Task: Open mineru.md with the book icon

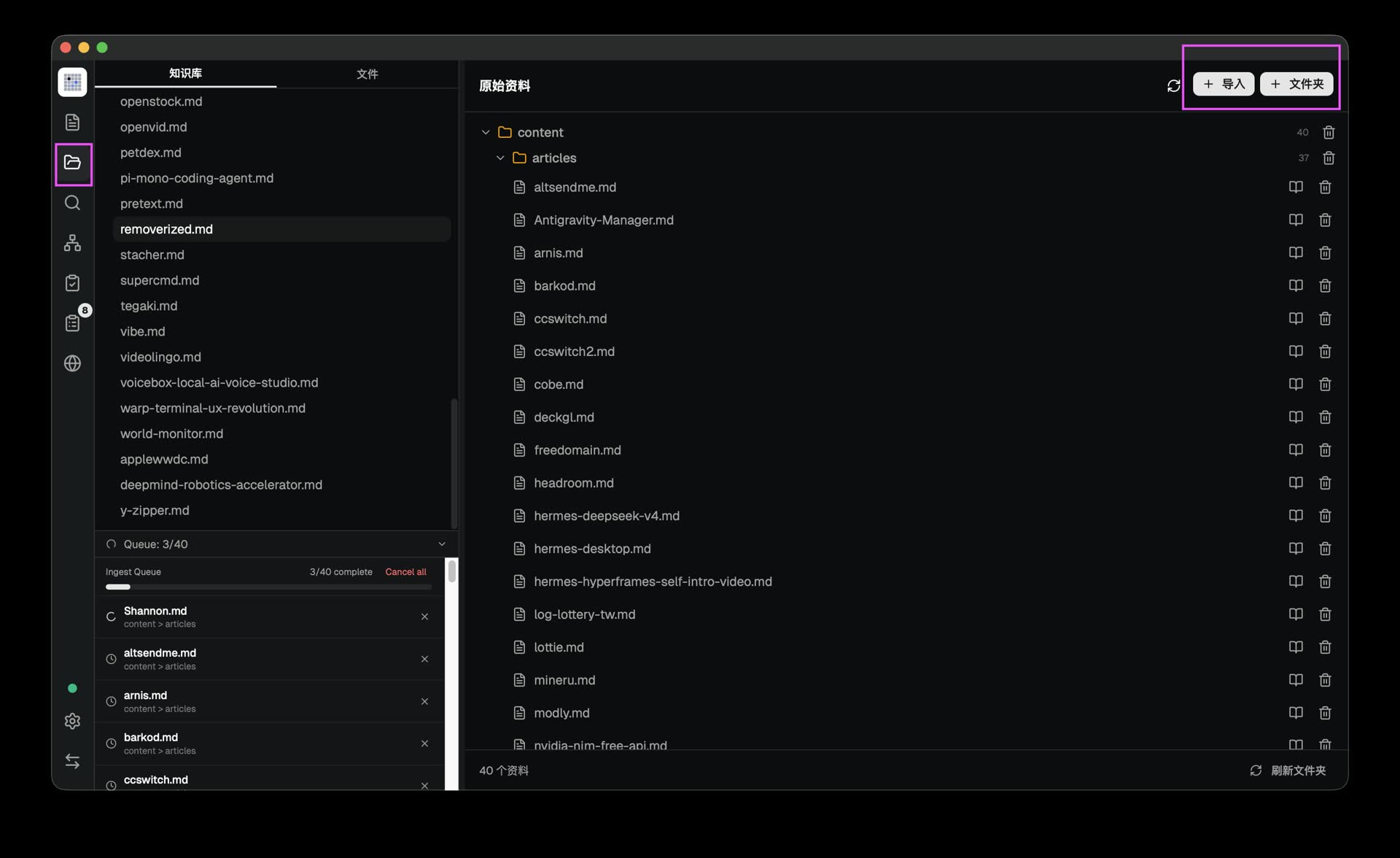Action: click(1296, 679)
